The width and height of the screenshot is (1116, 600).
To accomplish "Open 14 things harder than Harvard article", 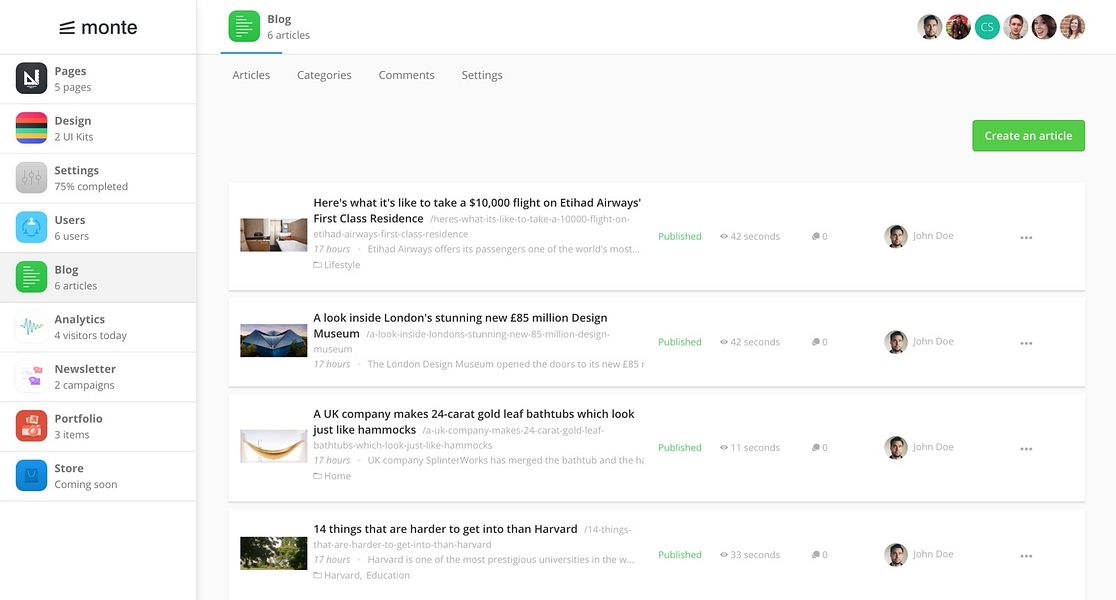I will click(x=445, y=529).
